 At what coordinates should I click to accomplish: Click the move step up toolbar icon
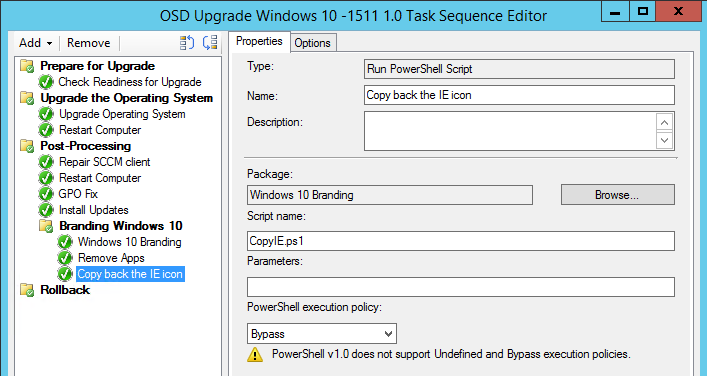187,43
